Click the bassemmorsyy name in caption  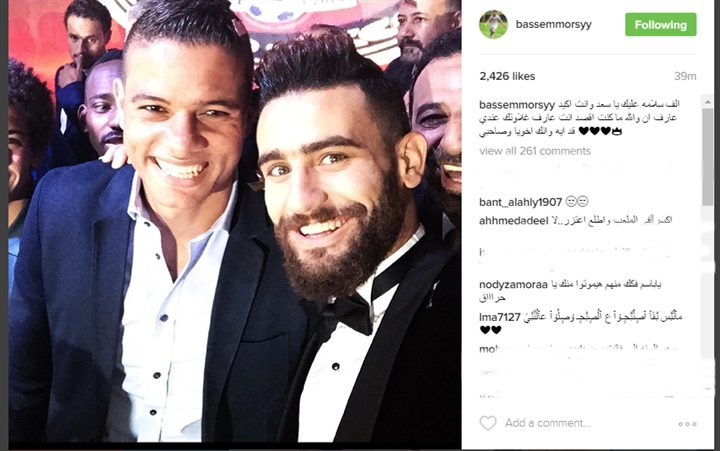(x=517, y=105)
